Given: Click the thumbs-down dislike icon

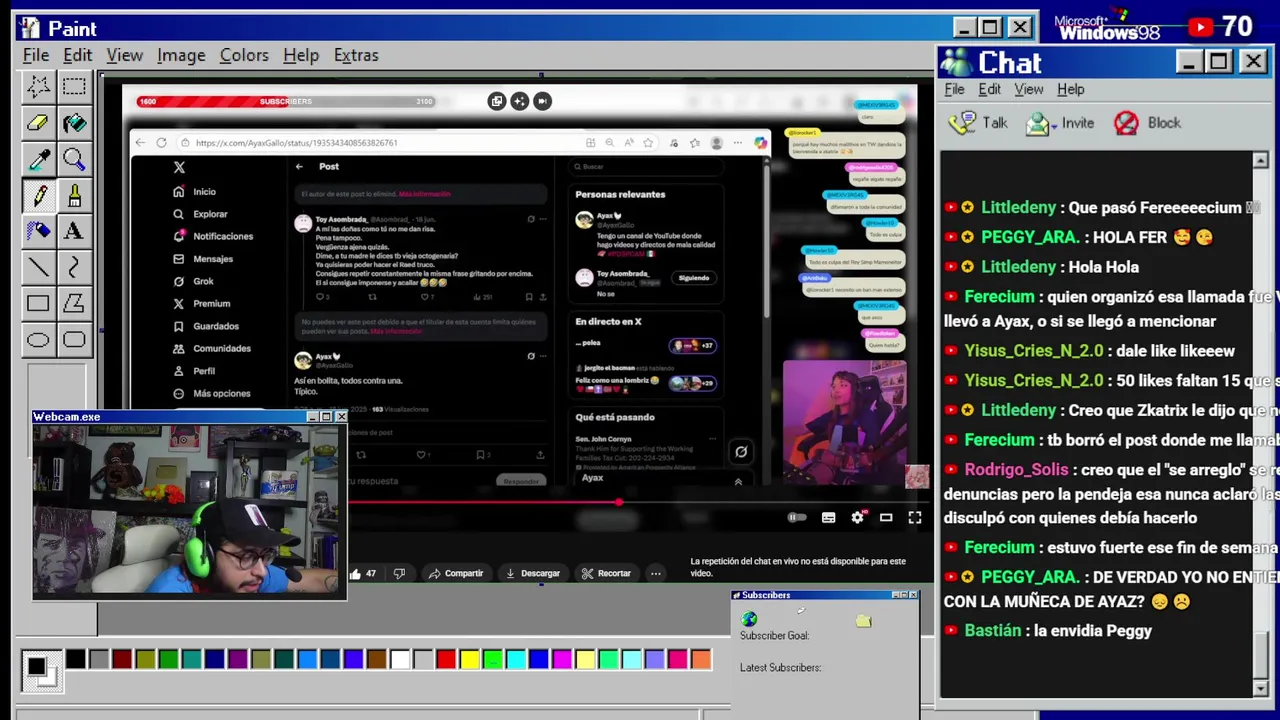Looking at the screenshot, I should coord(399,573).
